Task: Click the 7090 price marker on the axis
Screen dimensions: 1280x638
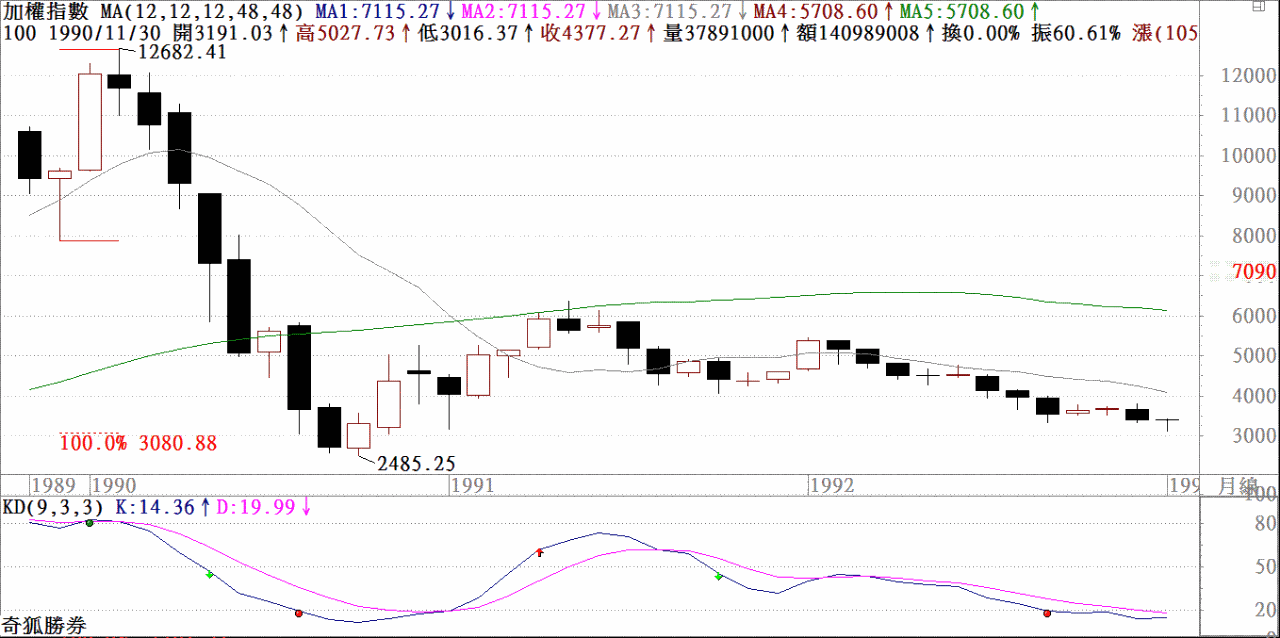Action: point(1254,273)
